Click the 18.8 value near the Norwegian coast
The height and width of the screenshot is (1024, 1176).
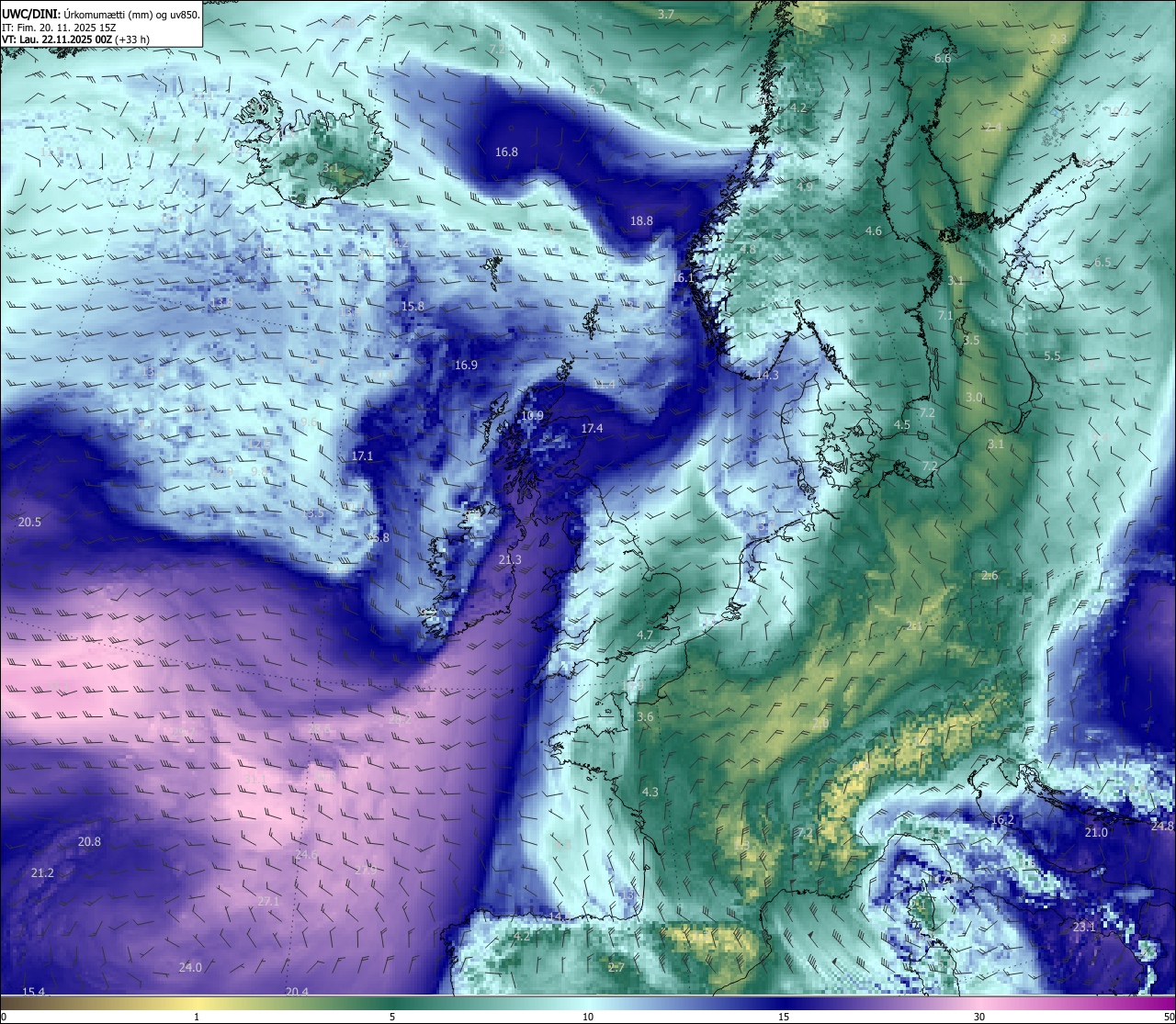(x=641, y=220)
